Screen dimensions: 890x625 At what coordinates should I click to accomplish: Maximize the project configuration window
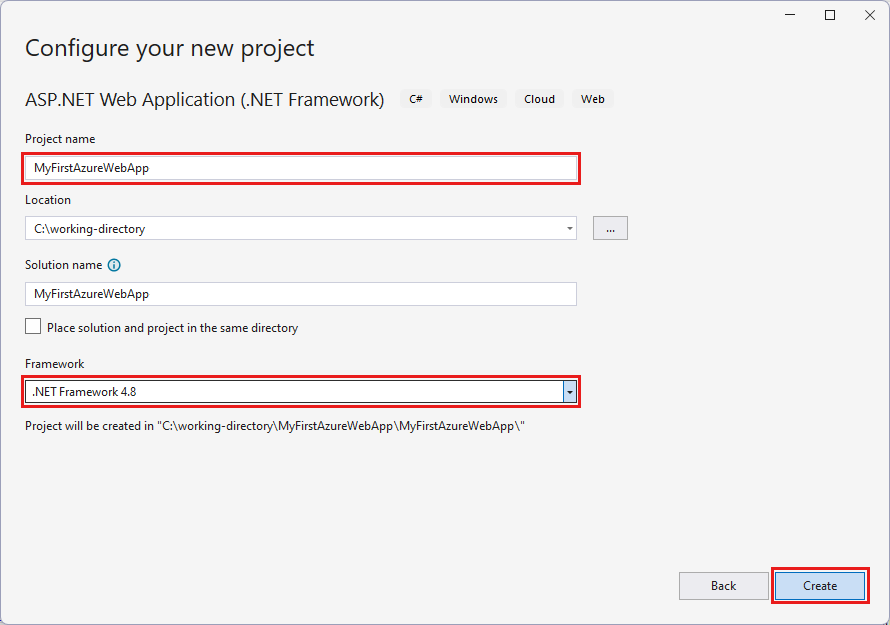point(829,15)
